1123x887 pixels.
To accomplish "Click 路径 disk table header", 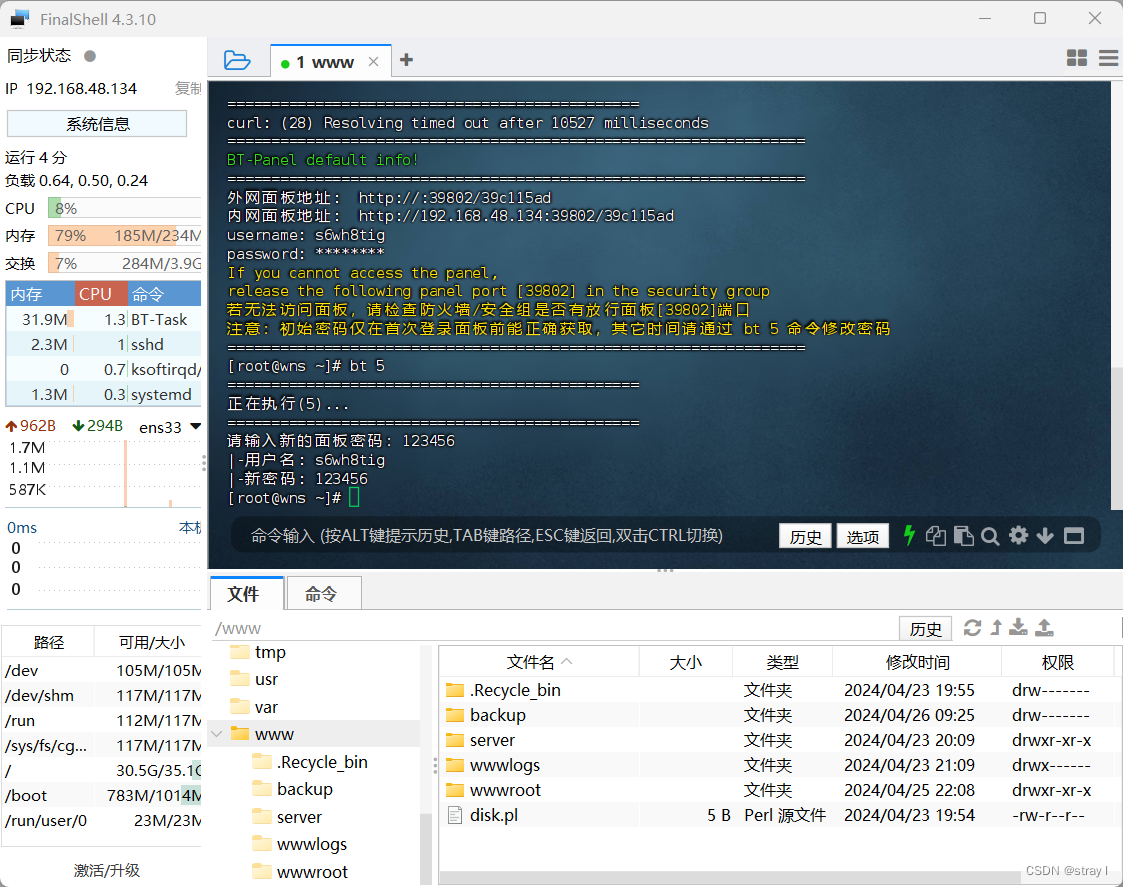I will pyautogui.click(x=49, y=642).
